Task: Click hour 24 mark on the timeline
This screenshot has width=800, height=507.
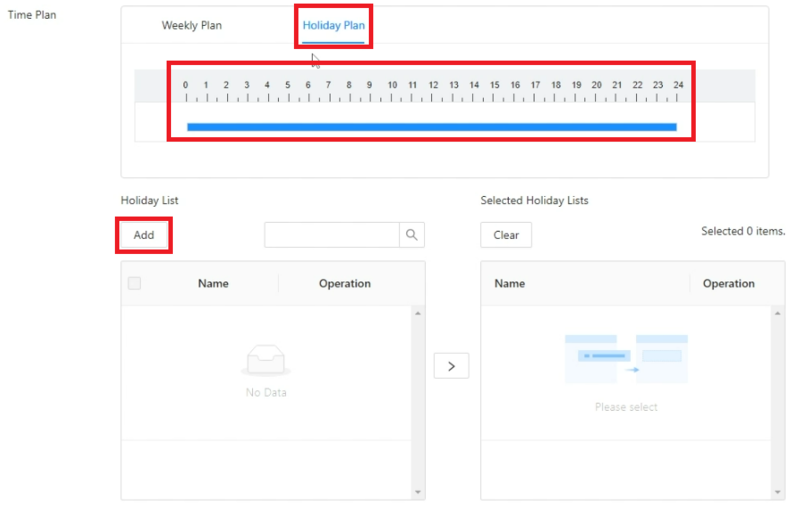Action: (678, 85)
